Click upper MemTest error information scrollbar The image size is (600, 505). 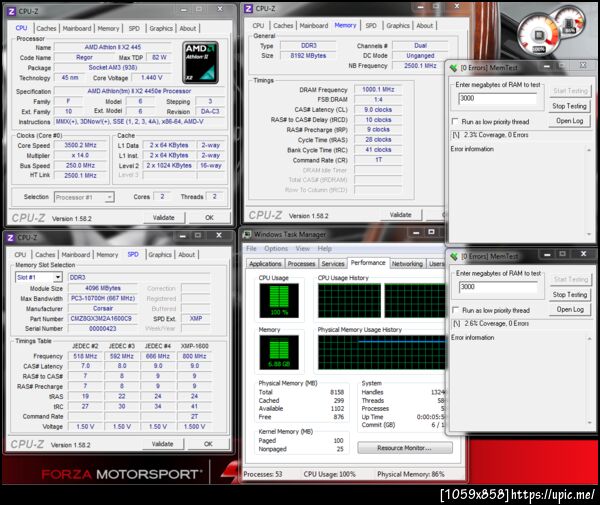(589, 192)
